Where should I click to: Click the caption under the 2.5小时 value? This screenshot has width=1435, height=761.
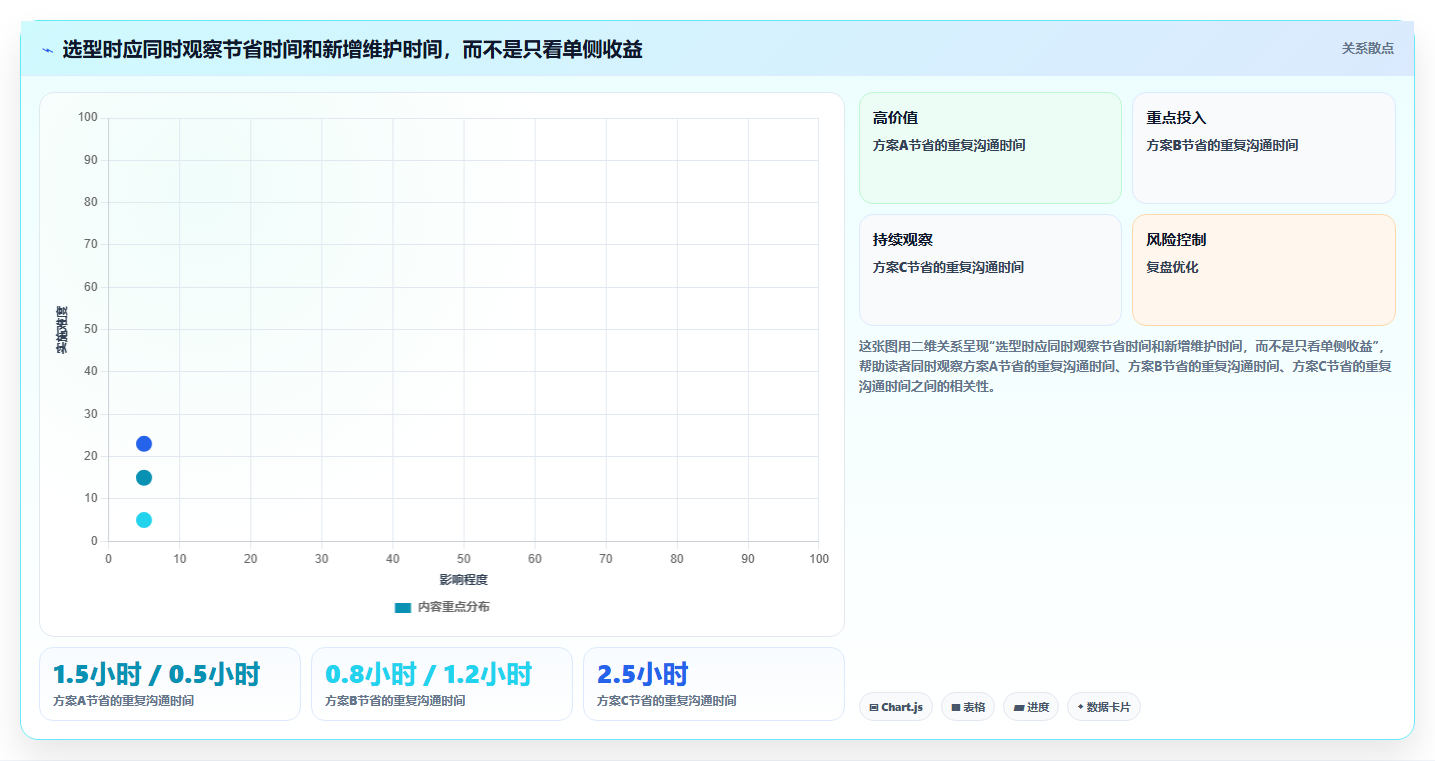(x=666, y=701)
